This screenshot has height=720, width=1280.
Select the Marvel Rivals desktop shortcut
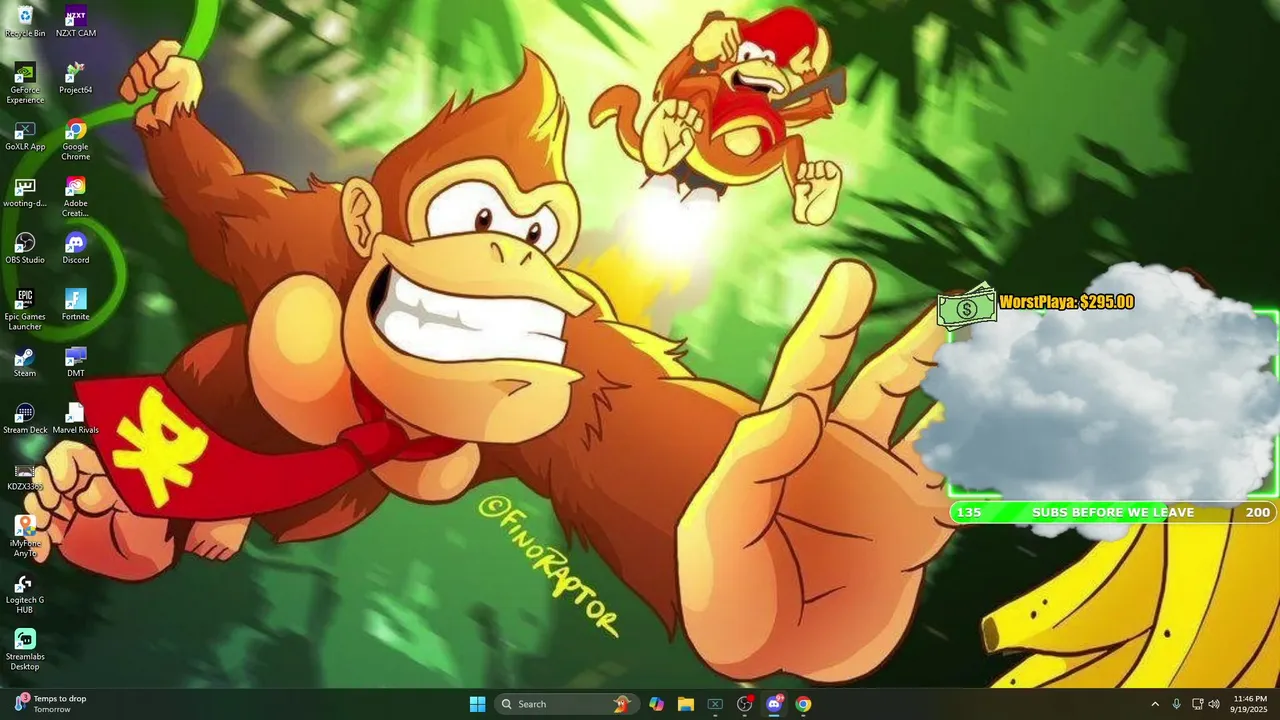pos(76,419)
